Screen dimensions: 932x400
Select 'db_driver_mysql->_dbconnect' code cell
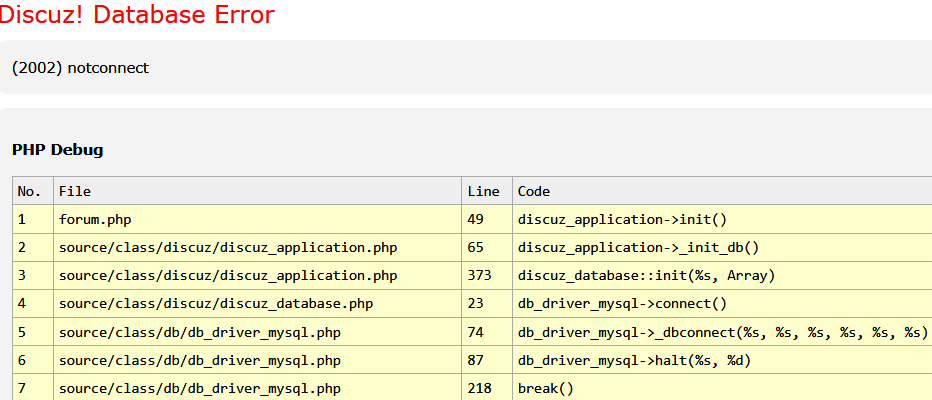tap(722, 332)
